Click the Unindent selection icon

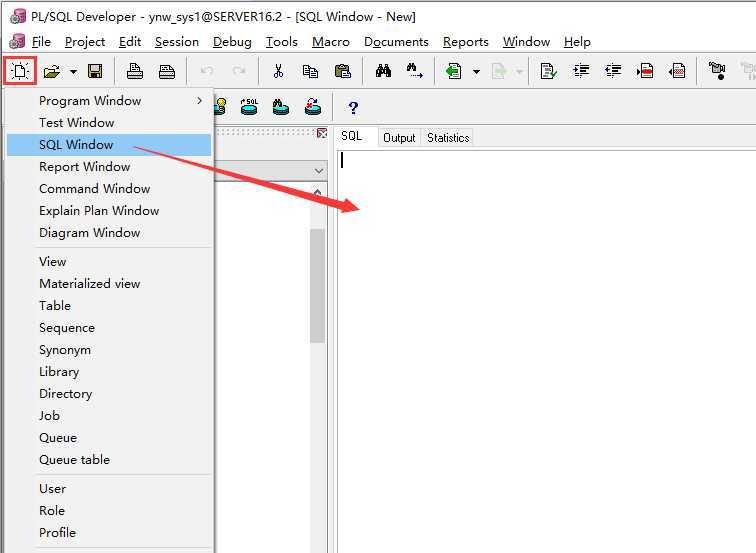(613, 71)
